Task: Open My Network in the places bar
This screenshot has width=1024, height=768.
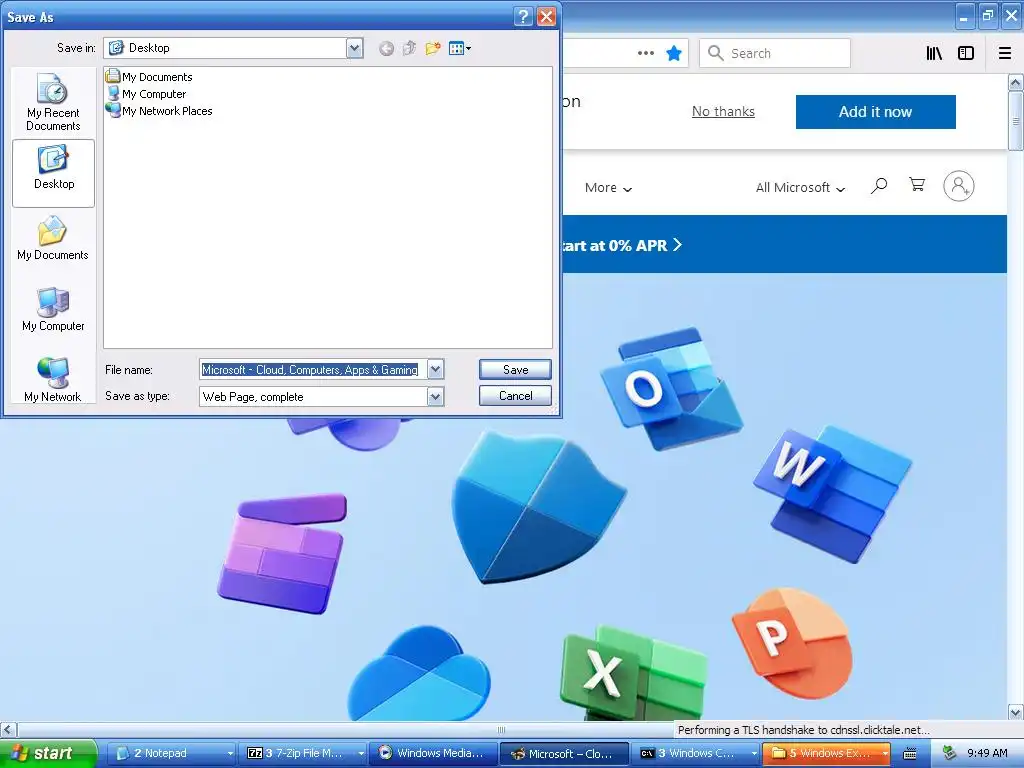Action: coord(53,380)
